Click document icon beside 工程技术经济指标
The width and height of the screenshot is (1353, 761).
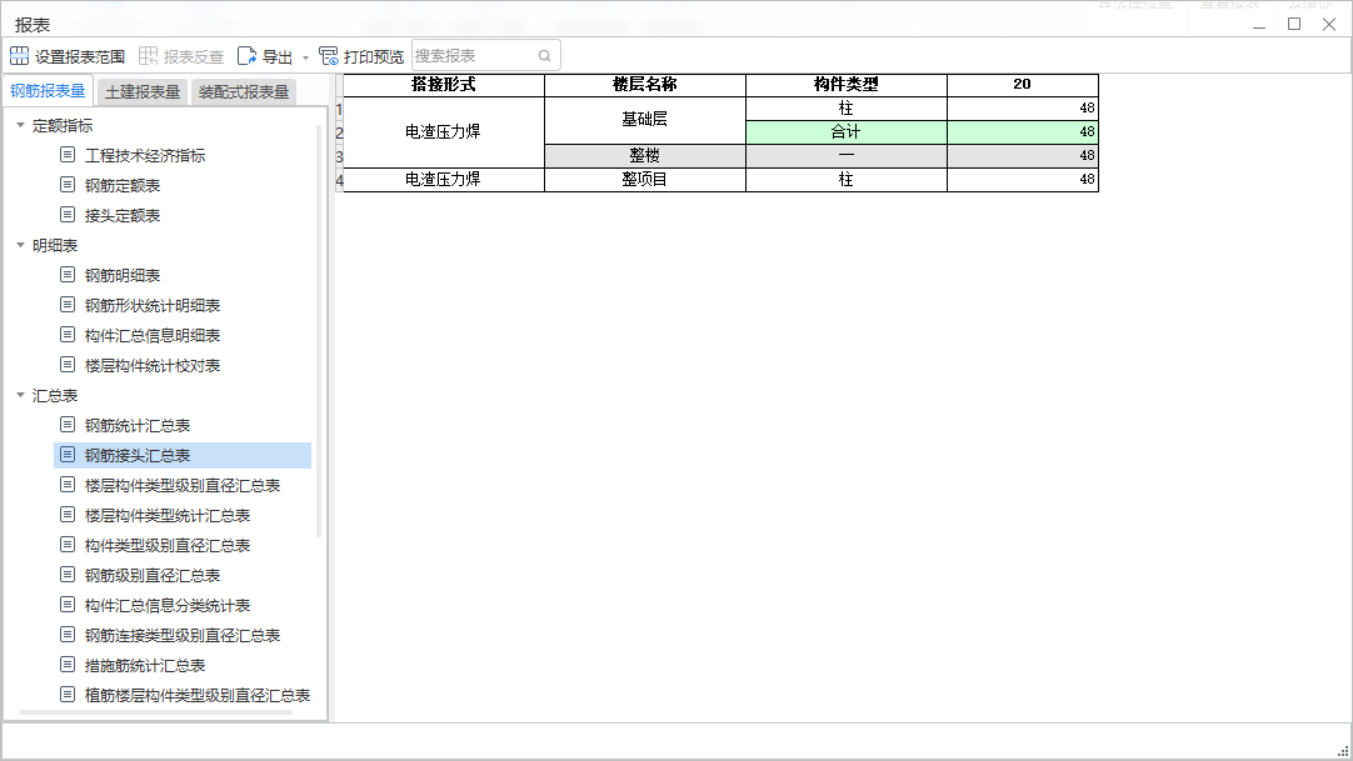pyautogui.click(x=68, y=155)
